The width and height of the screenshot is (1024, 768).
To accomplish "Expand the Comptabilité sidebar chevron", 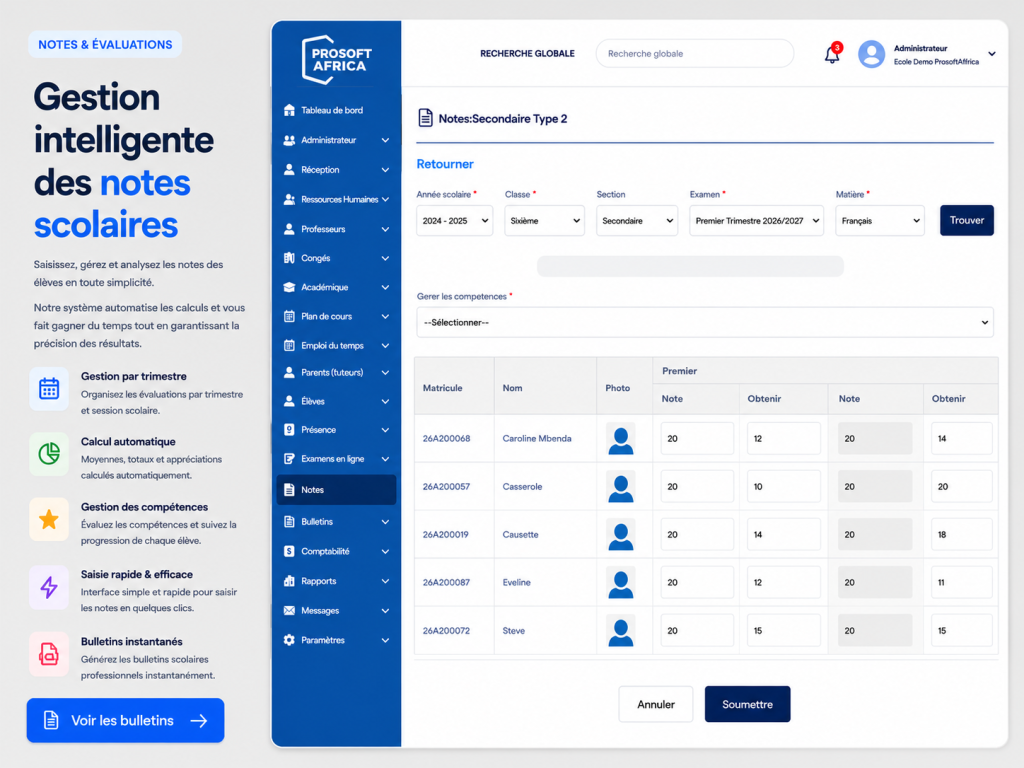I will click(385, 551).
